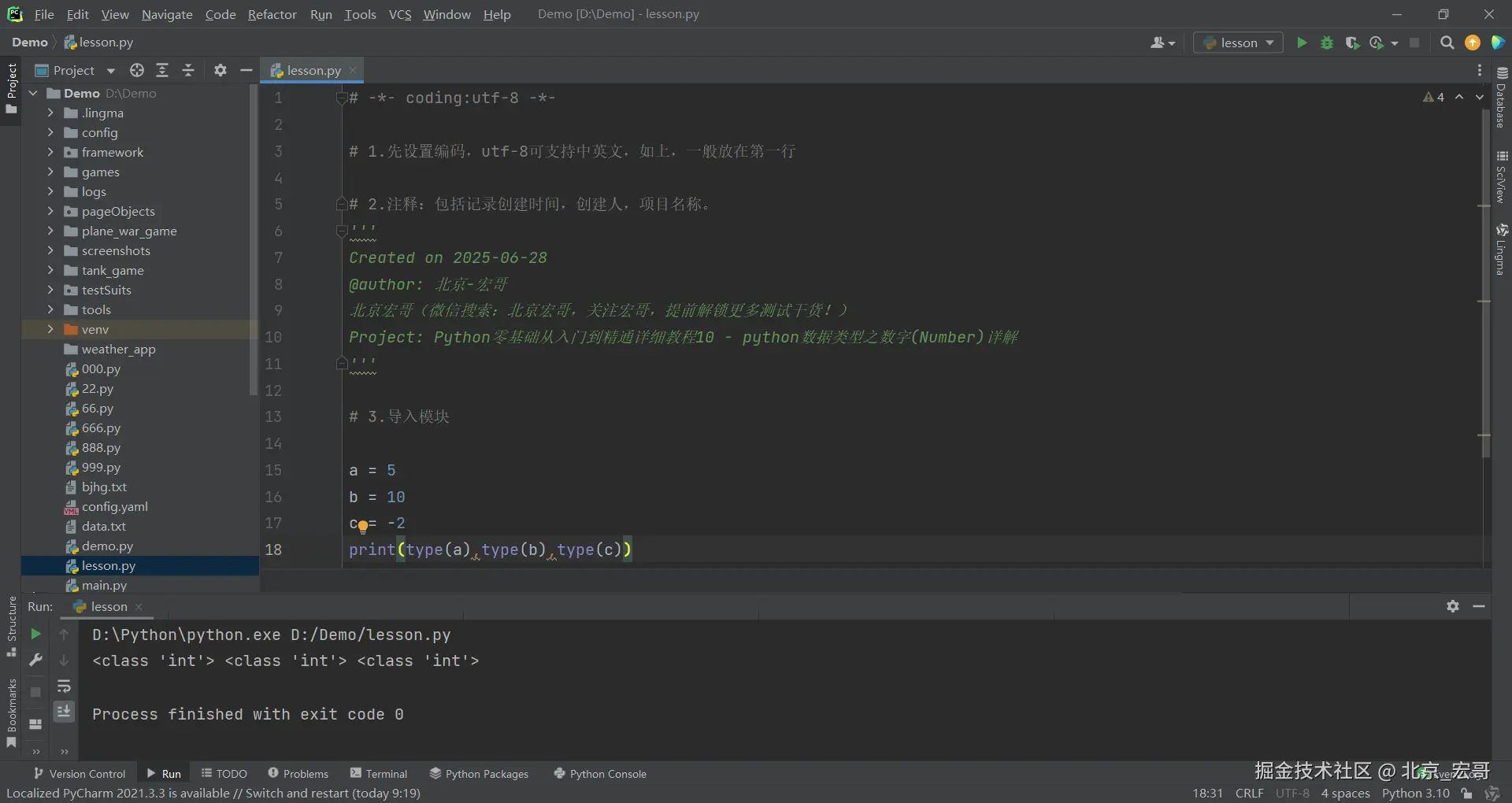The image size is (1512, 803).
Task: Open Run panel wrench settings
Action: [35, 660]
